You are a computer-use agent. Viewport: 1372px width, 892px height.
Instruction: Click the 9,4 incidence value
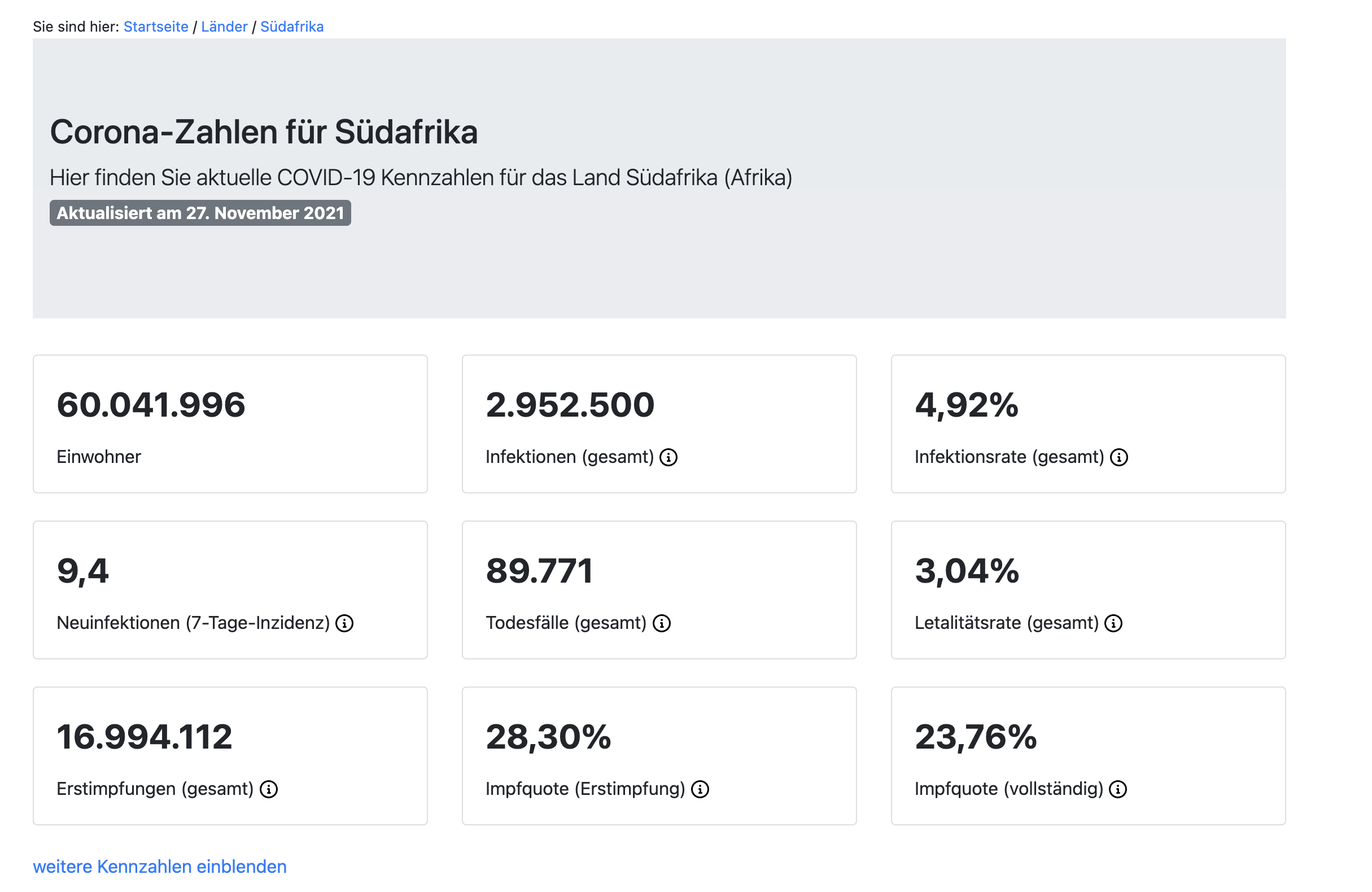click(x=82, y=571)
